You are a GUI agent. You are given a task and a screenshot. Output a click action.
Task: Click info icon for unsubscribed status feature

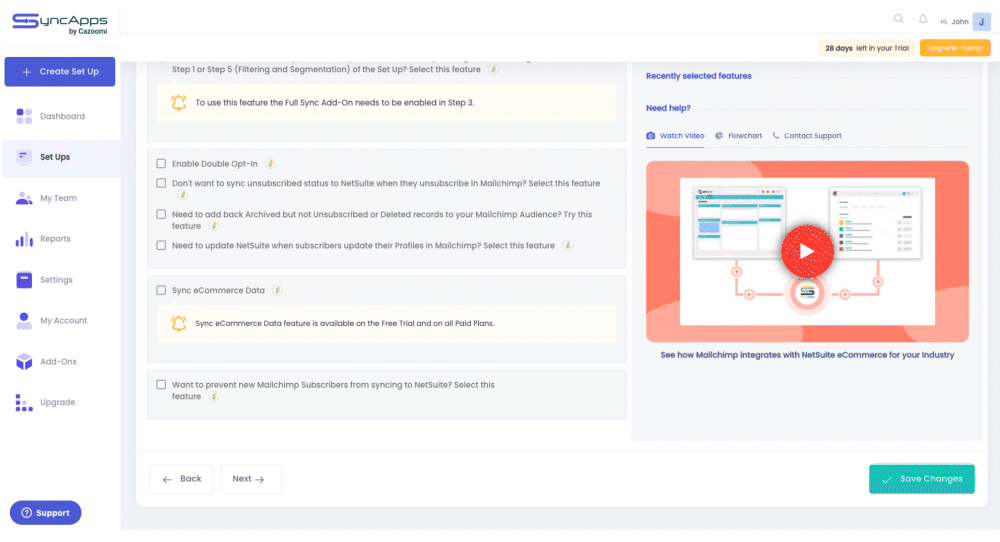point(182,194)
